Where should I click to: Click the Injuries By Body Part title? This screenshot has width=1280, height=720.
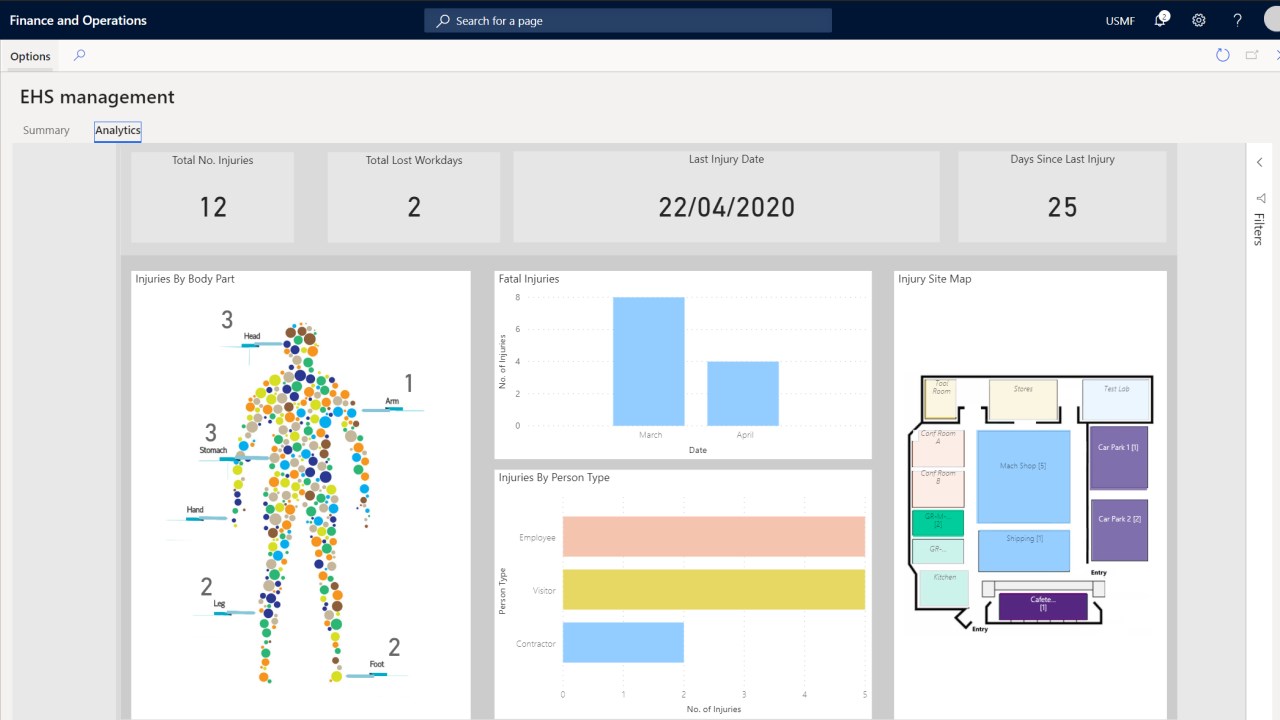coord(185,279)
